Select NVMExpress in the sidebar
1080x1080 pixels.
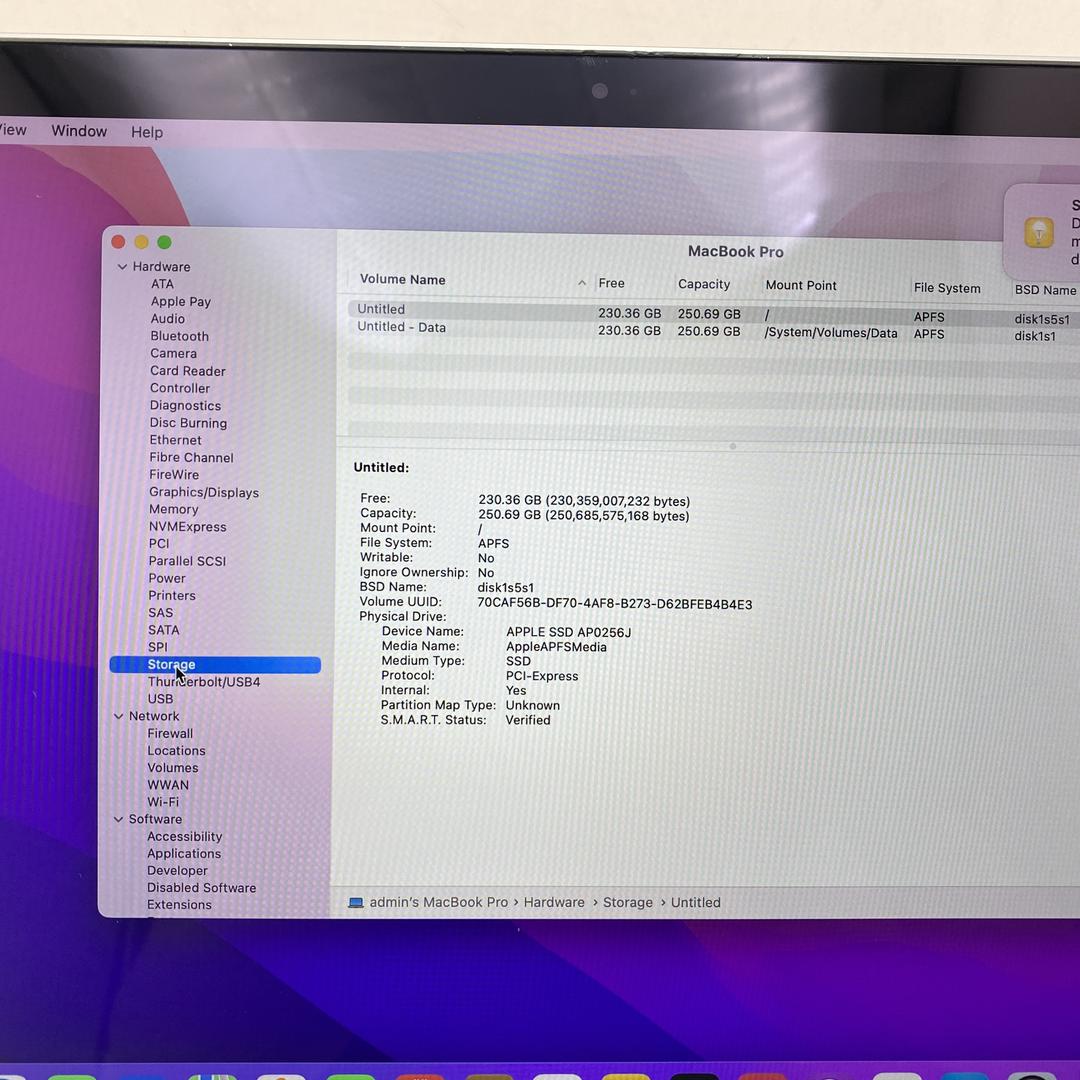pos(187,527)
